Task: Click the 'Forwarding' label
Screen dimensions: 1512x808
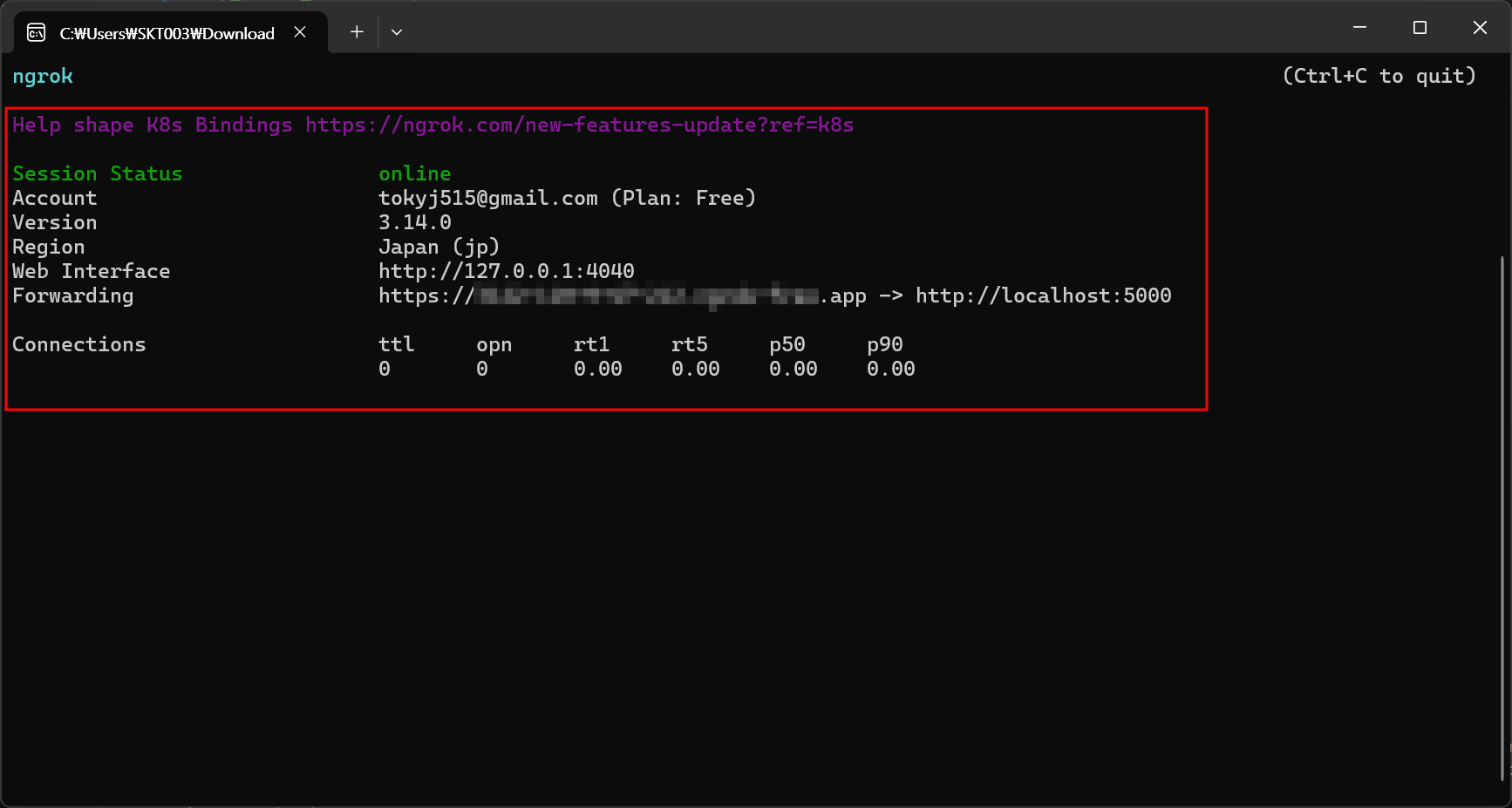Action: tap(73, 295)
